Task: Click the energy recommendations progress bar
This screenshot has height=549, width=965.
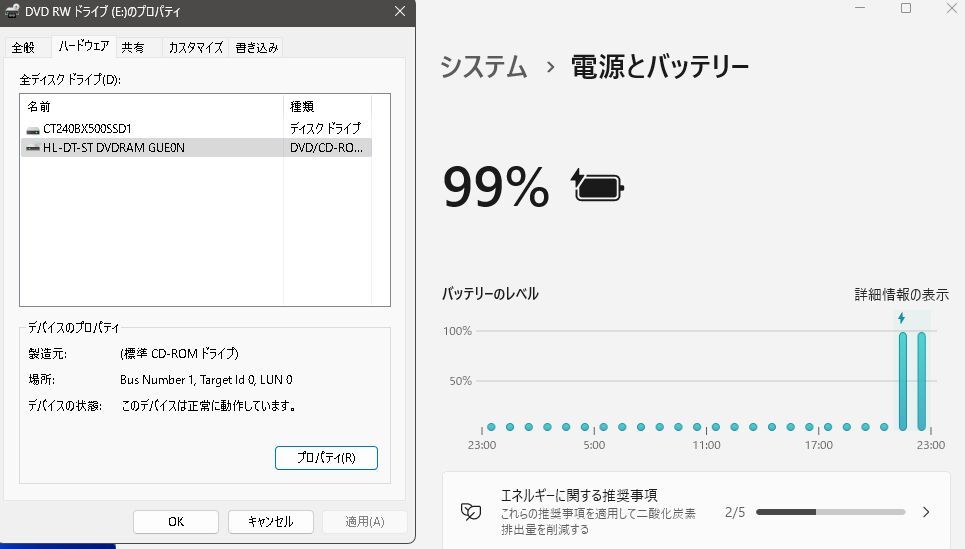Action: coord(830,512)
